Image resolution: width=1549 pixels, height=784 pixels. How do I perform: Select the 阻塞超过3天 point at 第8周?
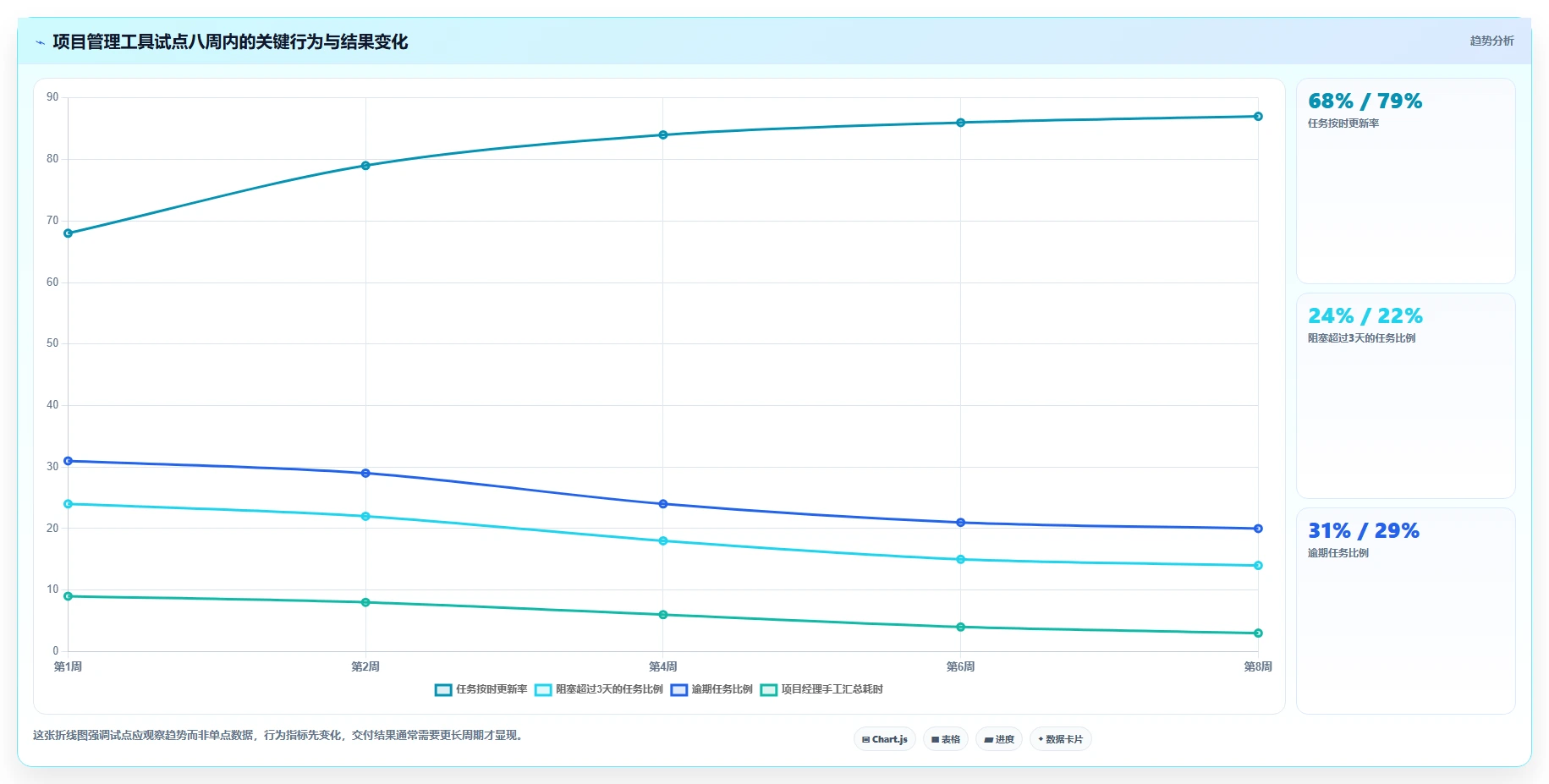point(1258,566)
